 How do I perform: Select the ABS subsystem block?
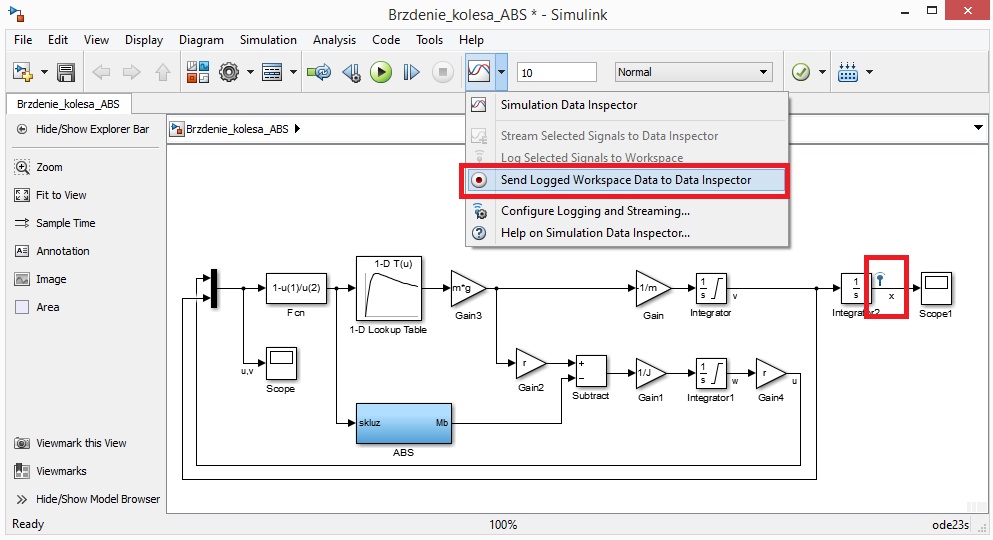point(403,424)
